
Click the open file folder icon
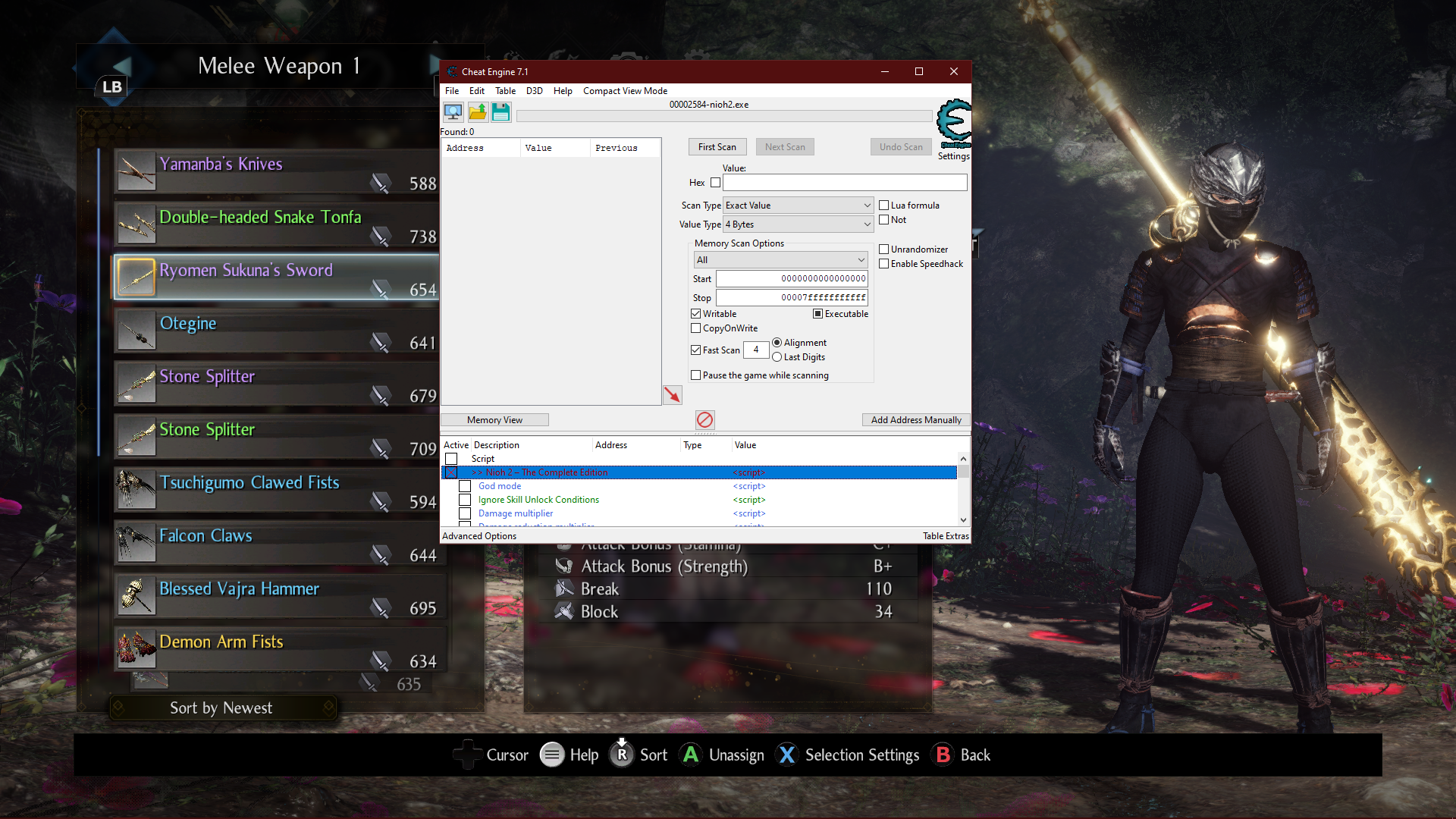478,112
